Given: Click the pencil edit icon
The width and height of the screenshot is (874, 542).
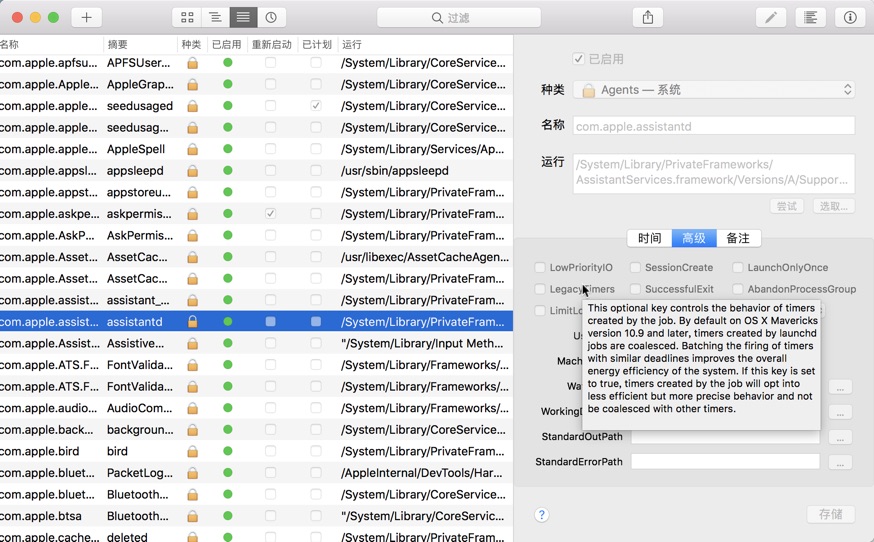Looking at the screenshot, I should click(x=771, y=17).
